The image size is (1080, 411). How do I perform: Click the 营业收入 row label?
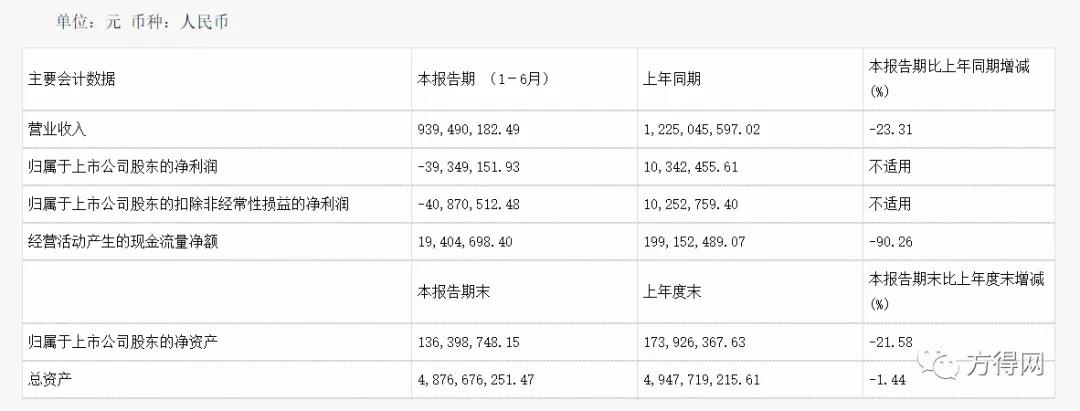click(x=58, y=129)
